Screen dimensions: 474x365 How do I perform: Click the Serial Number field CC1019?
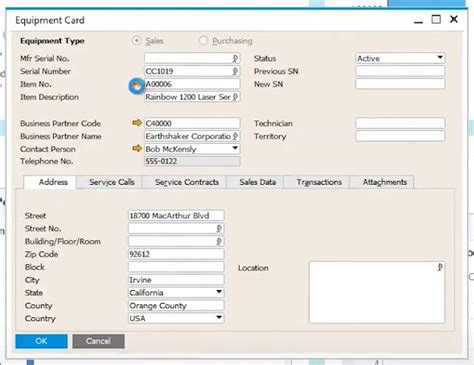(192, 71)
